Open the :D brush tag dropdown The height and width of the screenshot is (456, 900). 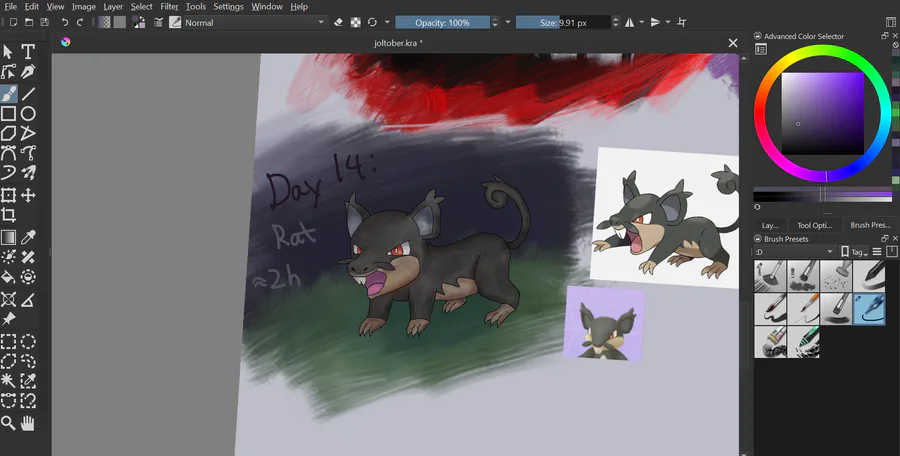pyautogui.click(x=794, y=252)
